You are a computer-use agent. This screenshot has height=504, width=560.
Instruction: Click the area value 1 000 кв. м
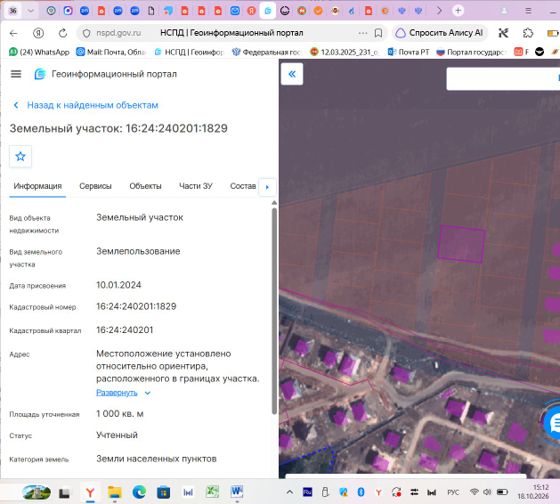pos(120,414)
